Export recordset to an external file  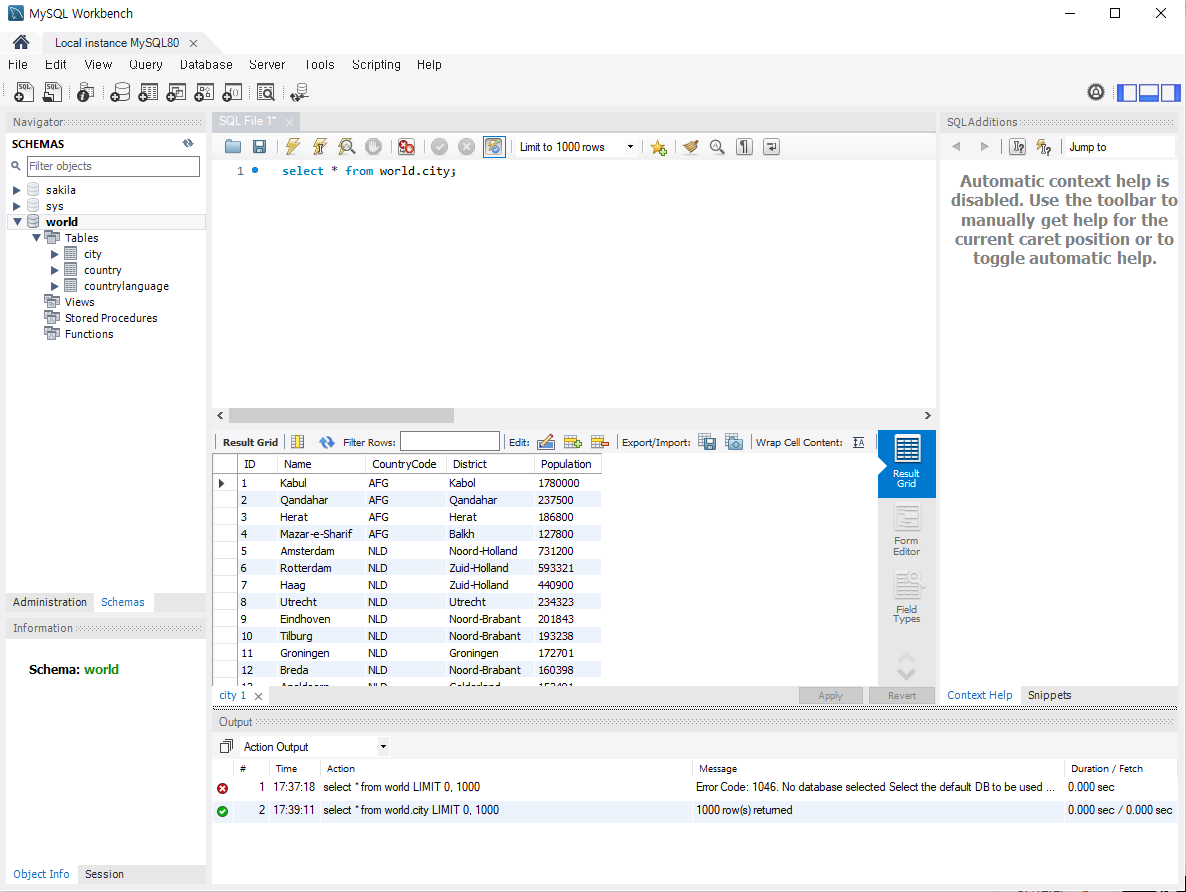[706, 442]
